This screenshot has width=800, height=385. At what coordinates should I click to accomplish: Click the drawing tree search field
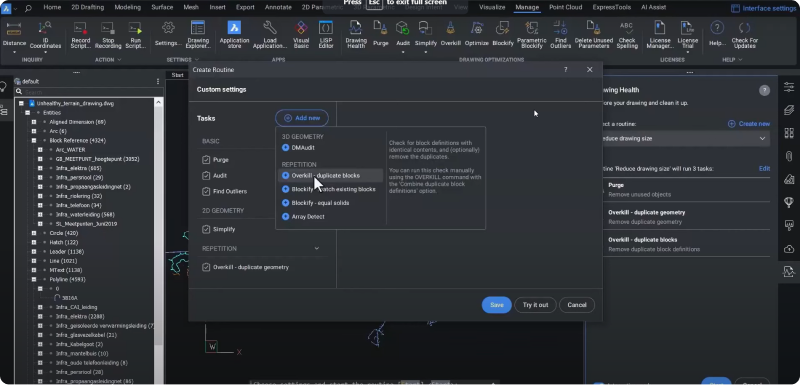pyautogui.click(x=90, y=92)
